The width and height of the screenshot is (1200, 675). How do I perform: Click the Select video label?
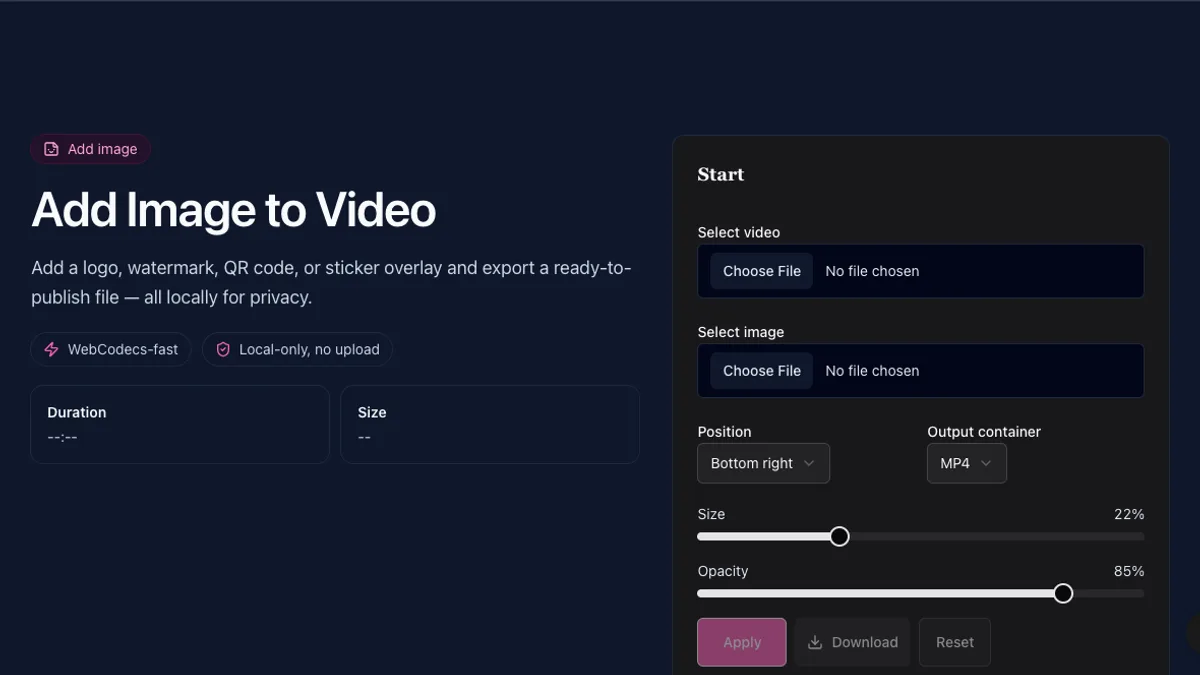pos(739,232)
